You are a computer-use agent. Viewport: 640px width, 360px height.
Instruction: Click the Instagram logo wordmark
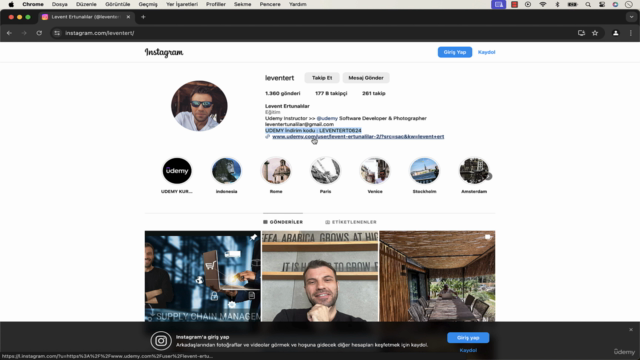coord(164,52)
